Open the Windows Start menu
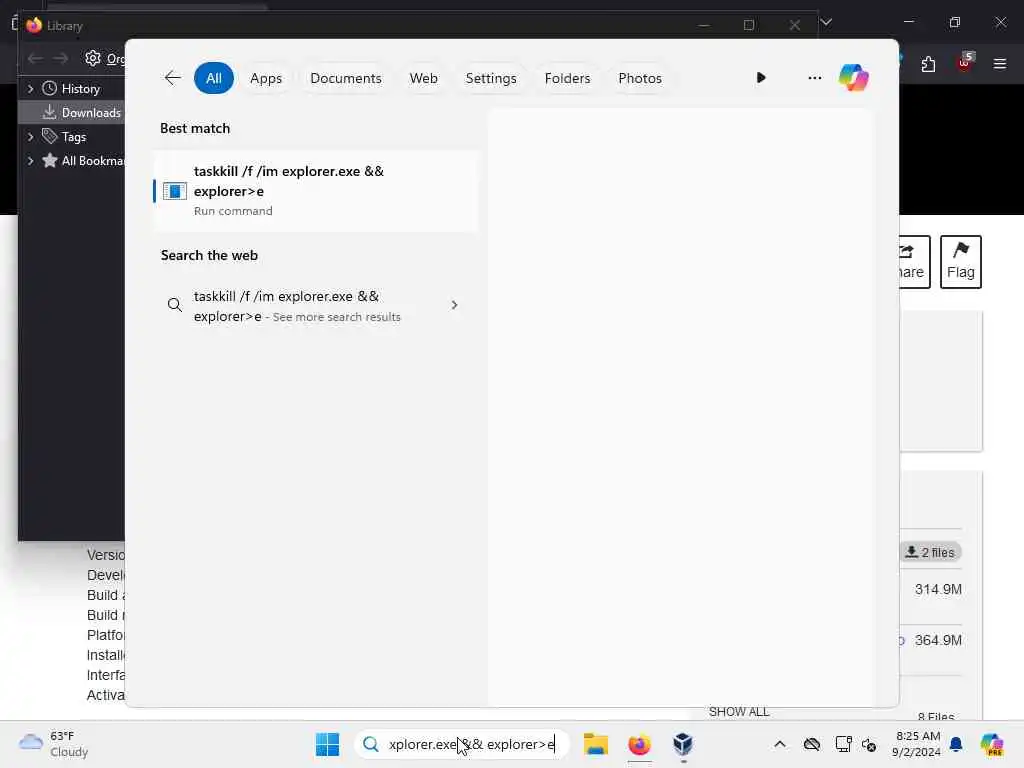The image size is (1024, 768). (x=327, y=744)
